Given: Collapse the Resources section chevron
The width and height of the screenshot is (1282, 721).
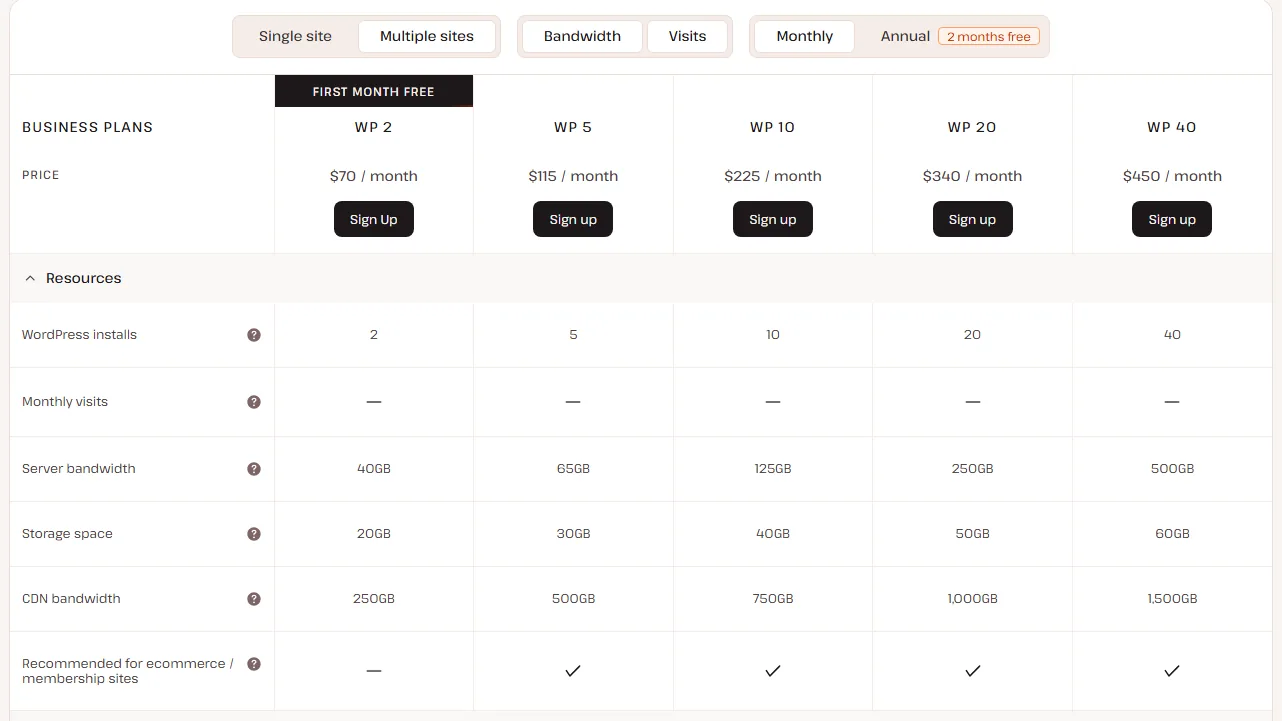Looking at the screenshot, I should click(30, 279).
